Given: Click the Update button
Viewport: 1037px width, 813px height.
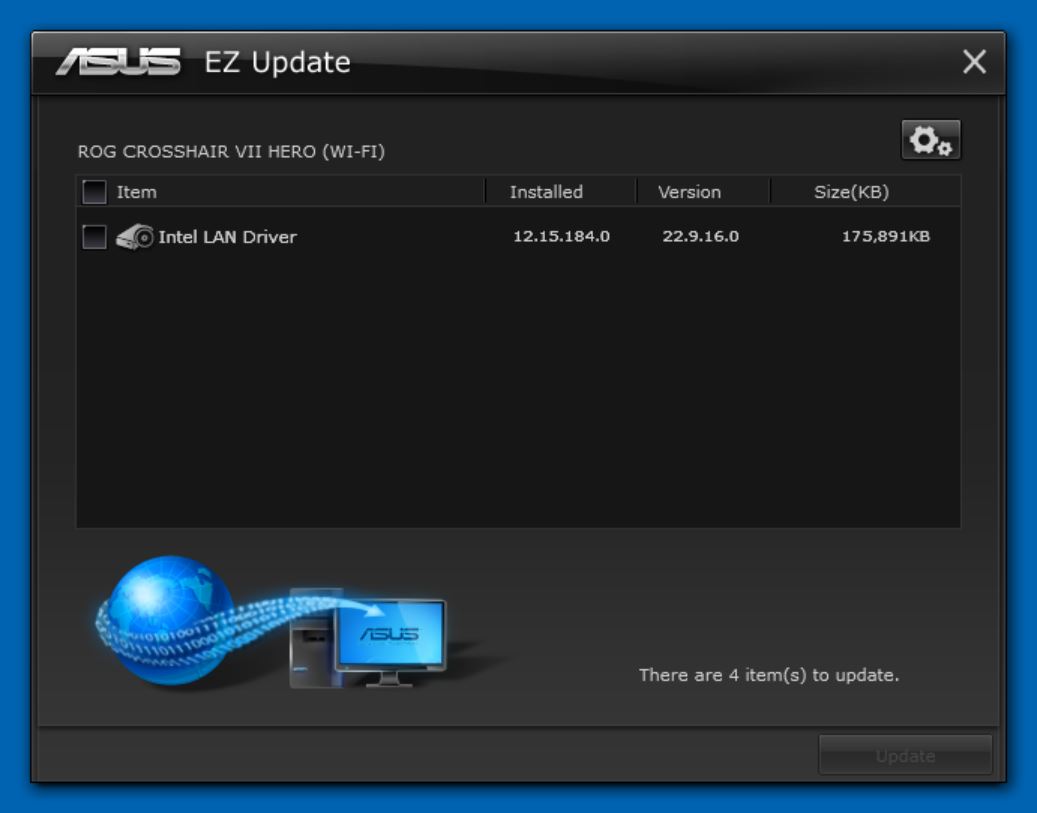Looking at the screenshot, I should click(905, 755).
